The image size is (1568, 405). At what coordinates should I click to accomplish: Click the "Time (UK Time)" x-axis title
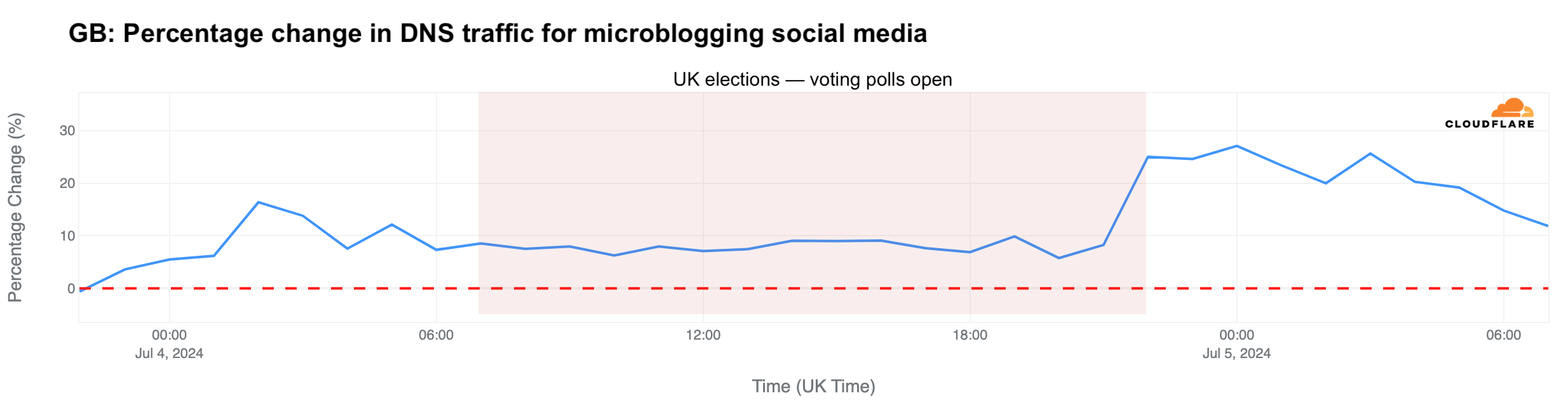pyautogui.click(x=813, y=386)
